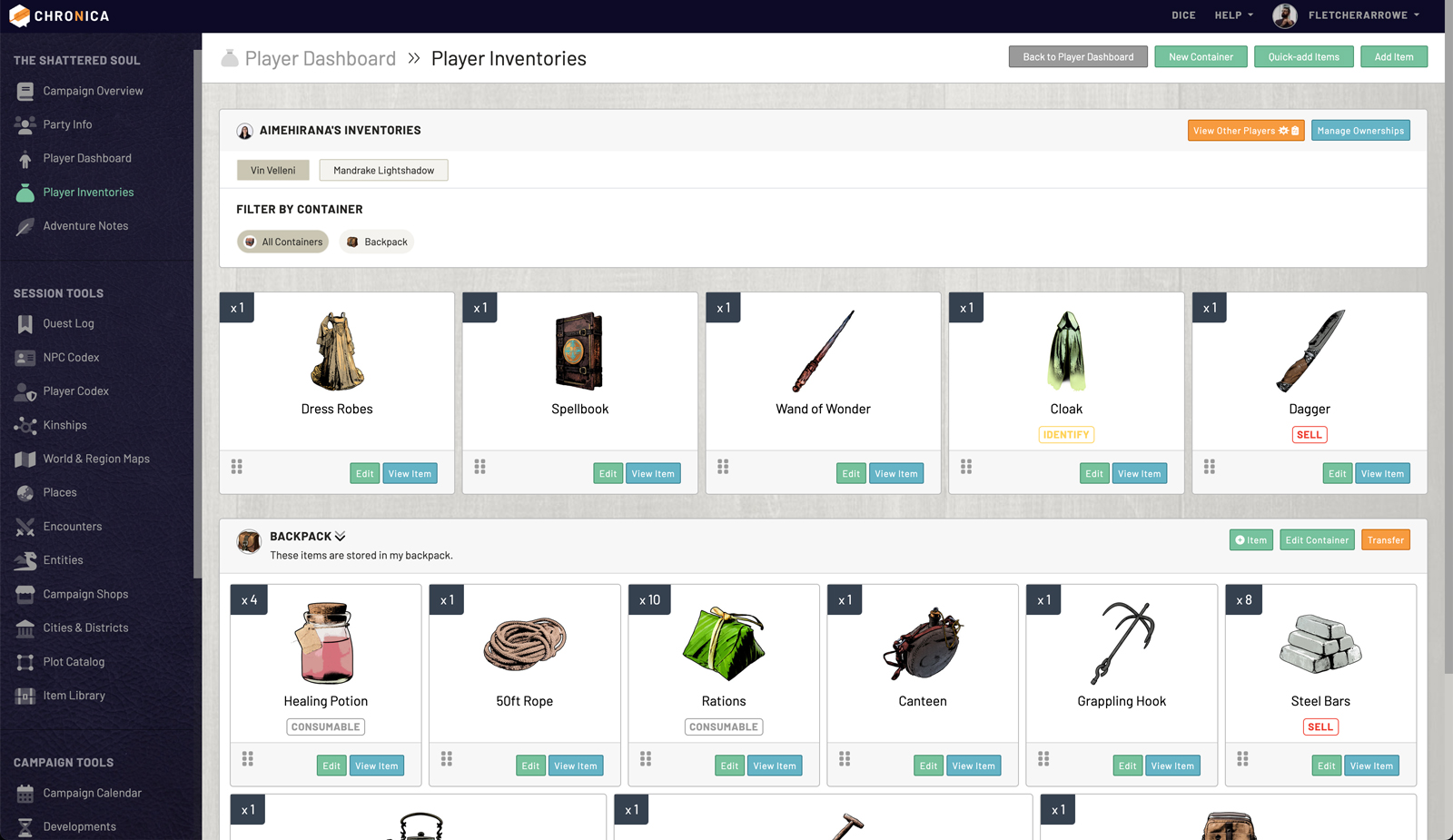Open World & Region Maps icon
1453x840 pixels.
click(x=25, y=460)
